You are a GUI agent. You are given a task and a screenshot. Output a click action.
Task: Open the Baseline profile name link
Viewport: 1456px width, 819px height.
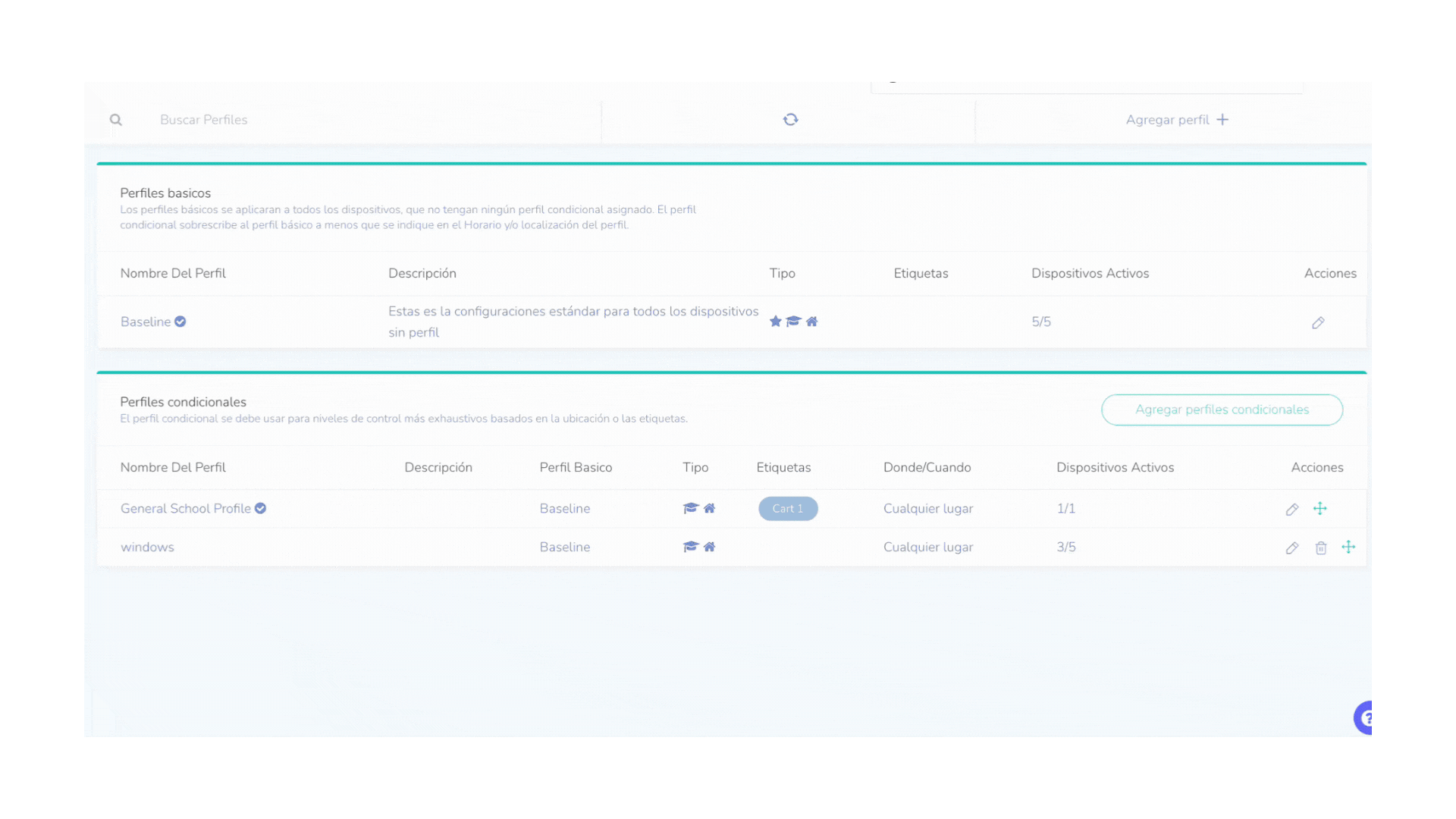146,322
